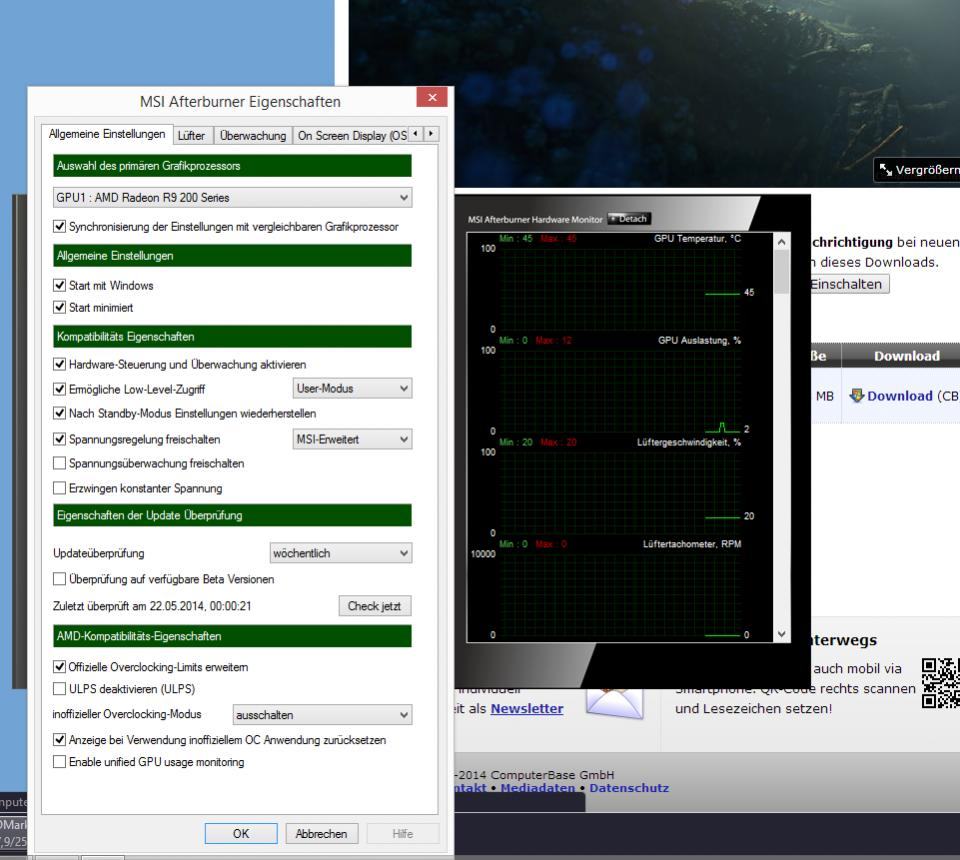Open the wöchentlich update interval dropdown
Viewport: 960px width, 860px height.
[340, 553]
